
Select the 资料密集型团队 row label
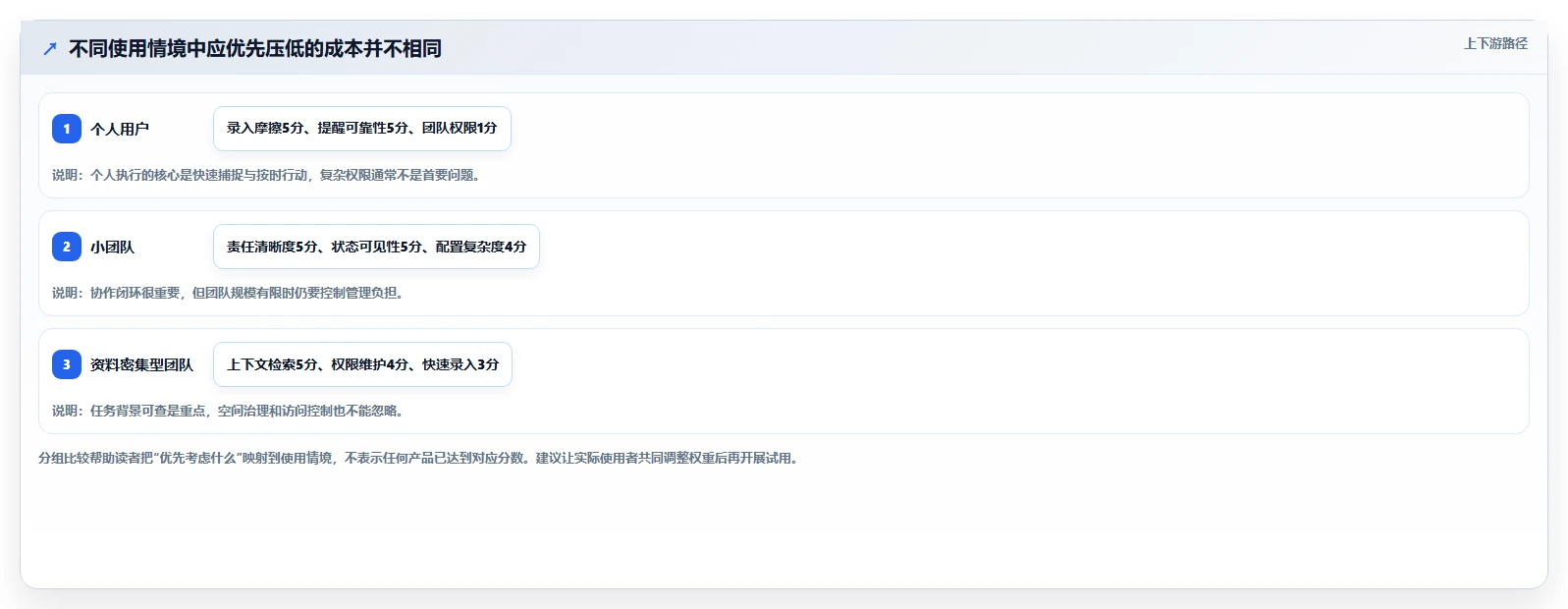pyautogui.click(x=141, y=364)
